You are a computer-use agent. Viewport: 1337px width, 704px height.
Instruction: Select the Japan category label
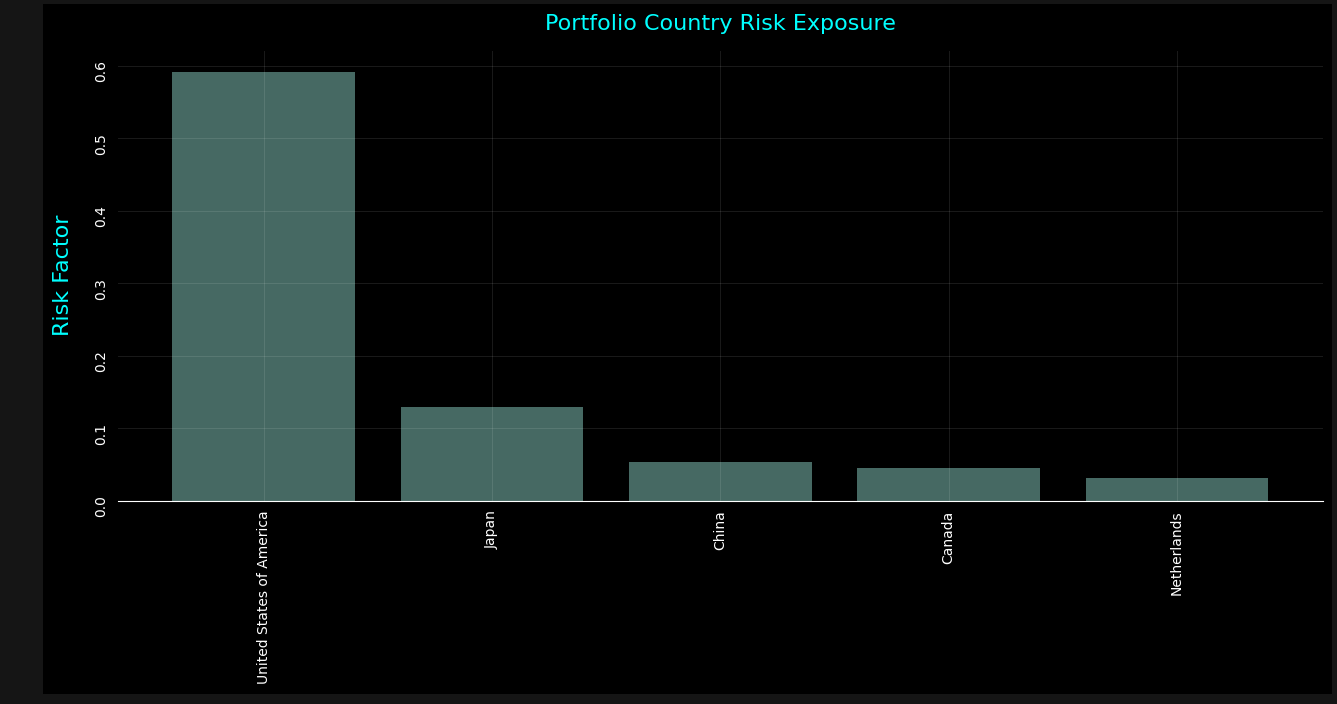pyautogui.click(x=490, y=533)
